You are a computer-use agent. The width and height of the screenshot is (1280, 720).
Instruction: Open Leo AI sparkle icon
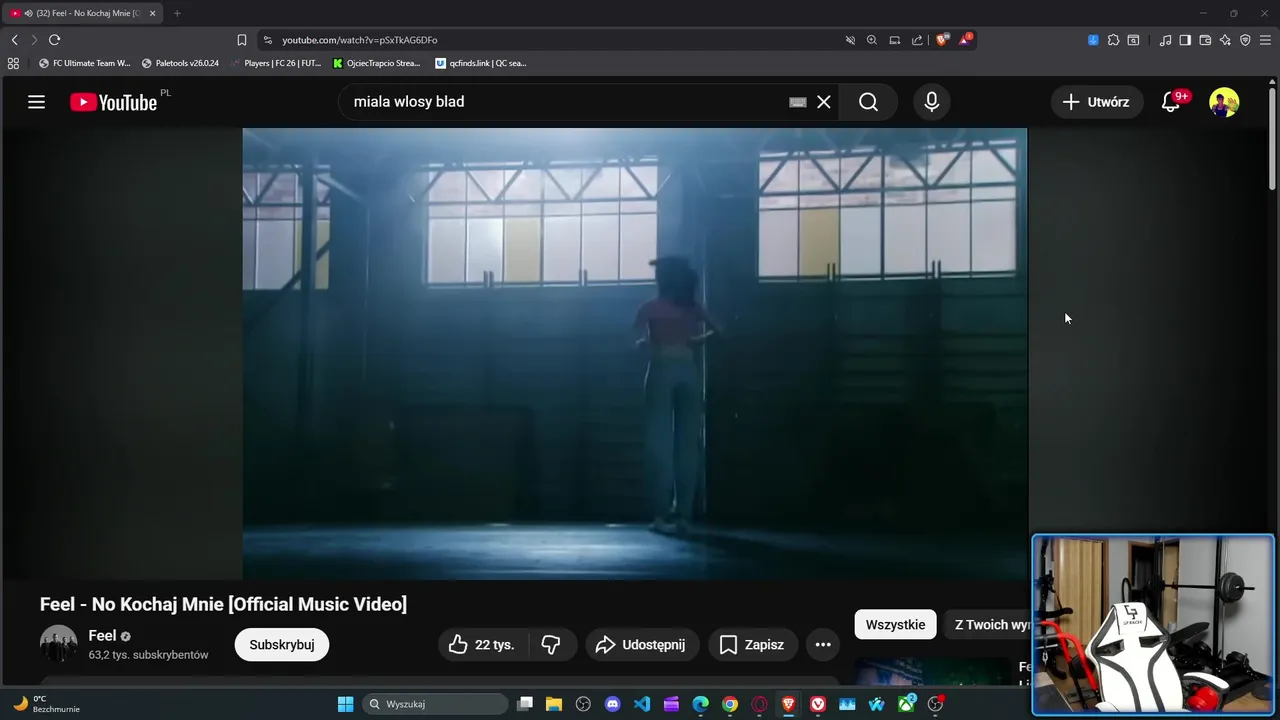[1225, 40]
